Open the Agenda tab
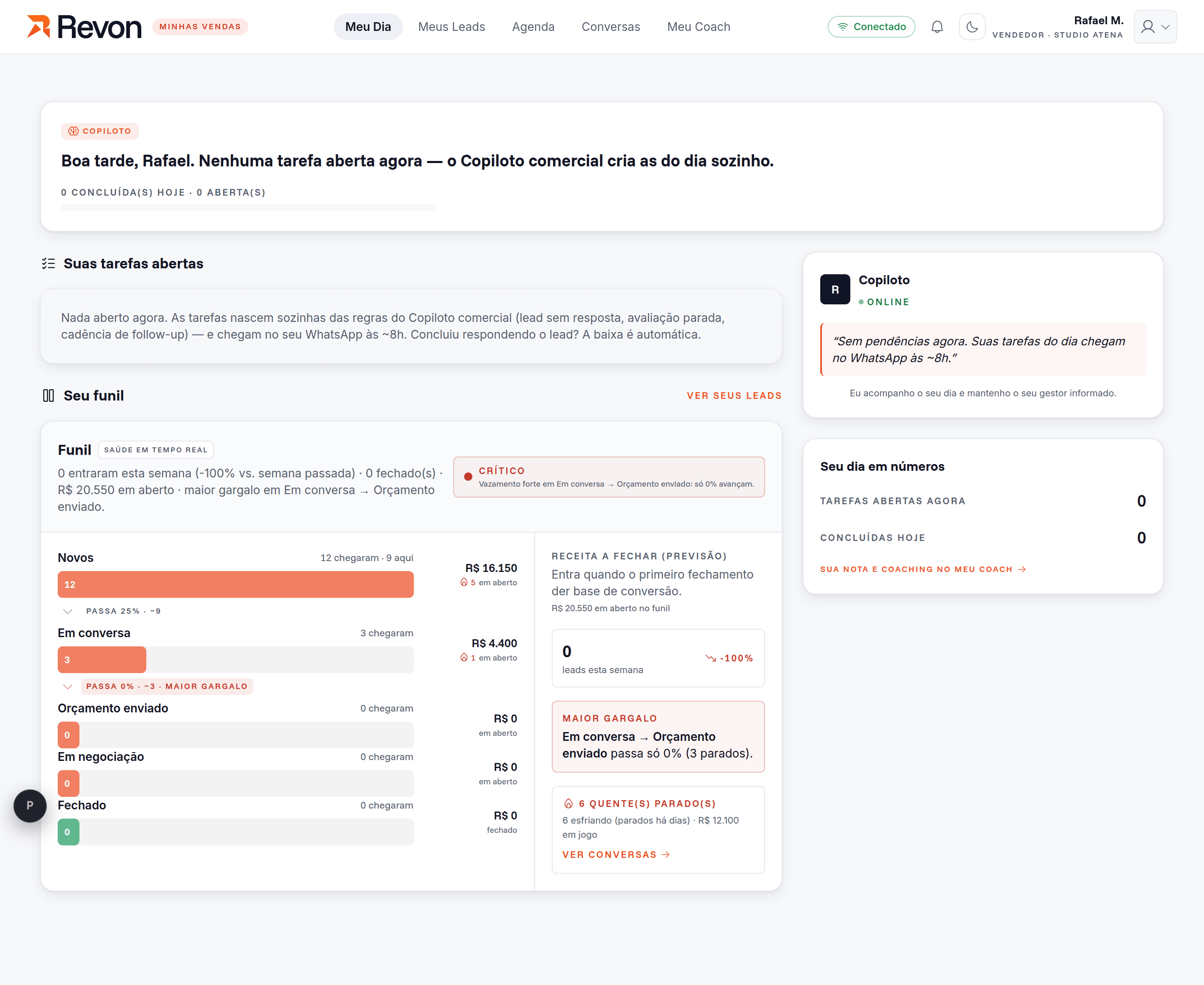The height and width of the screenshot is (985, 1204). pyautogui.click(x=533, y=27)
